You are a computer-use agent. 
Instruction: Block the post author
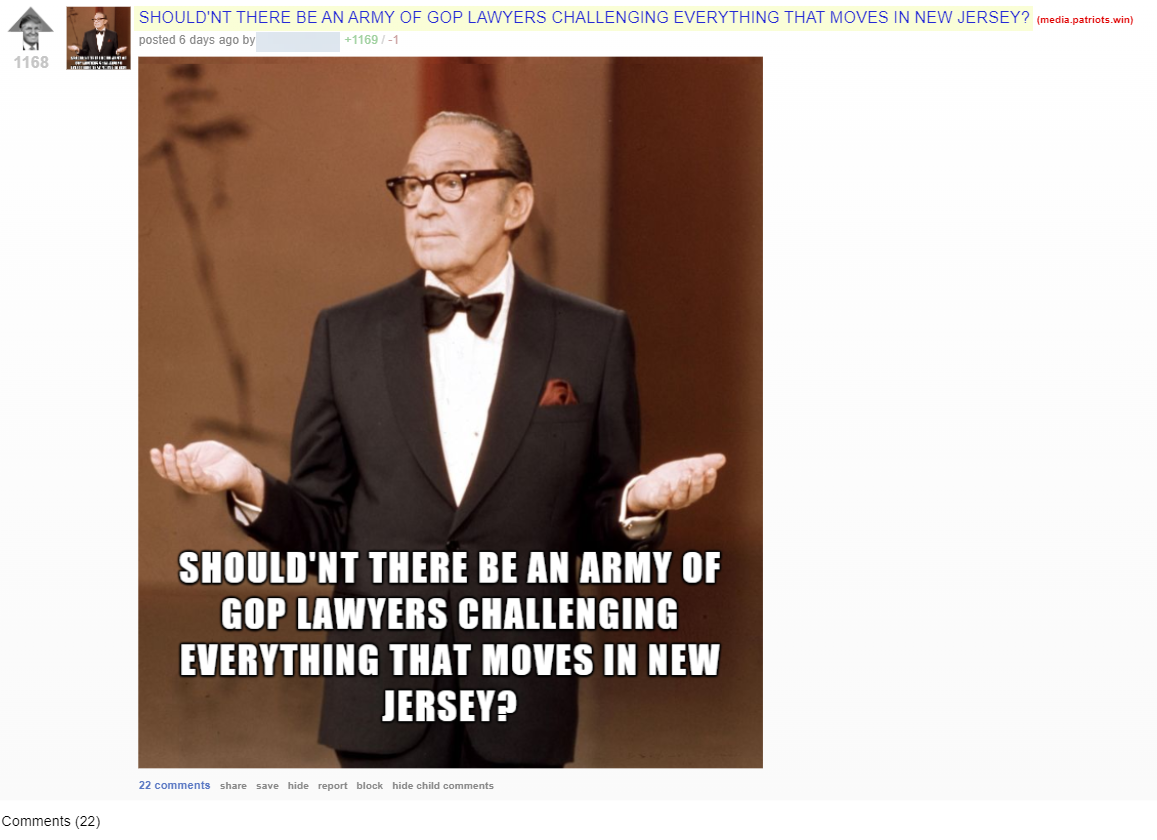click(x=370, y=785)
